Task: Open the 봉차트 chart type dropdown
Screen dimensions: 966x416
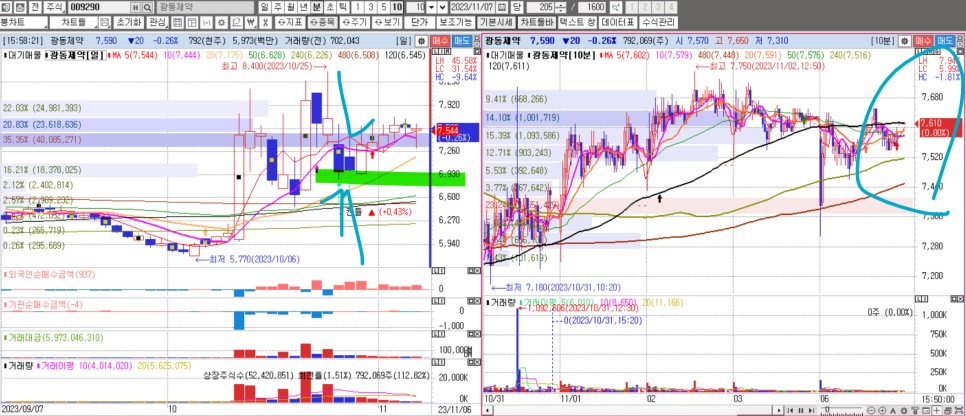Action: pos(24,22)
